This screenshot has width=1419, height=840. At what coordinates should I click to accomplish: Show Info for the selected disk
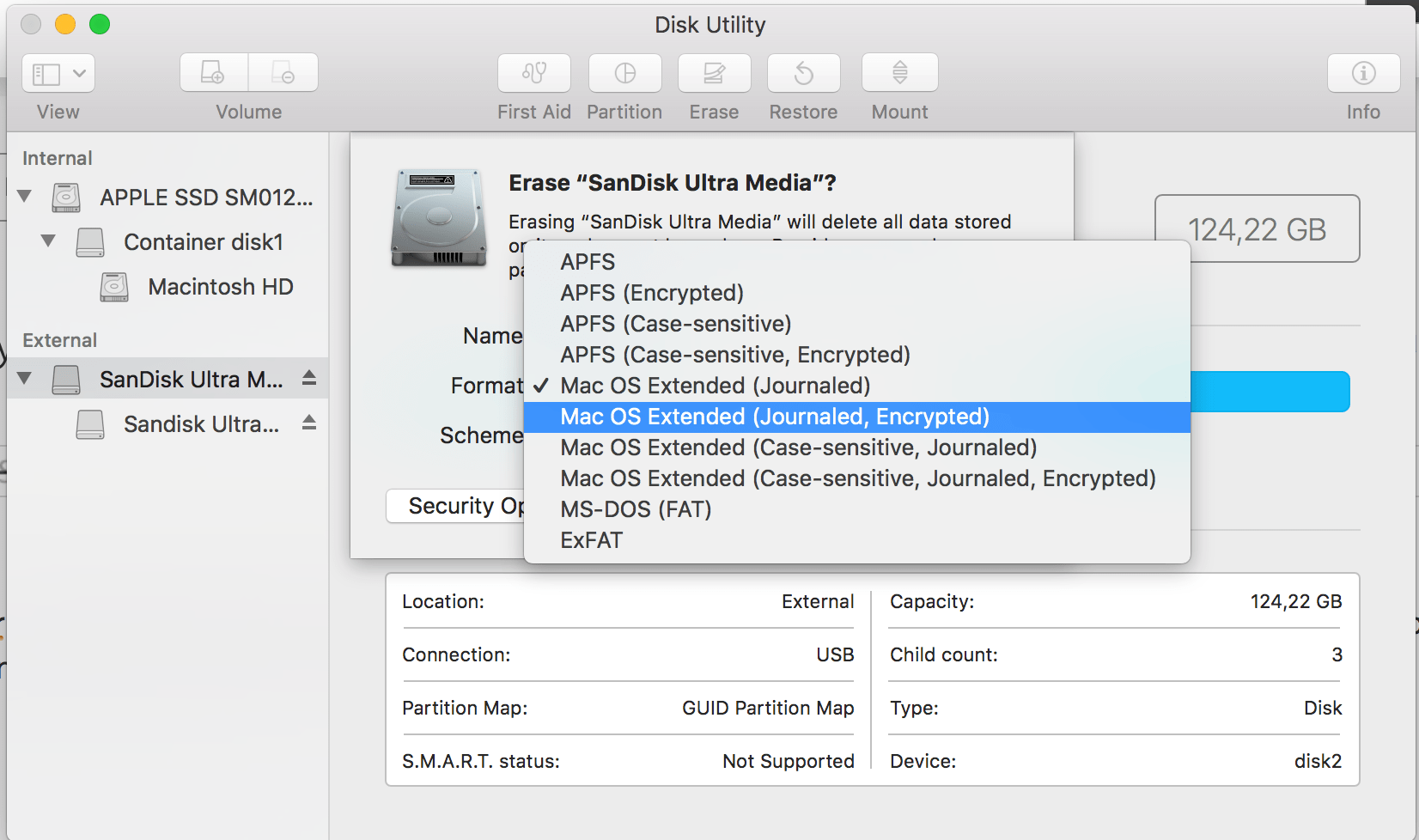pos(1362,73)
